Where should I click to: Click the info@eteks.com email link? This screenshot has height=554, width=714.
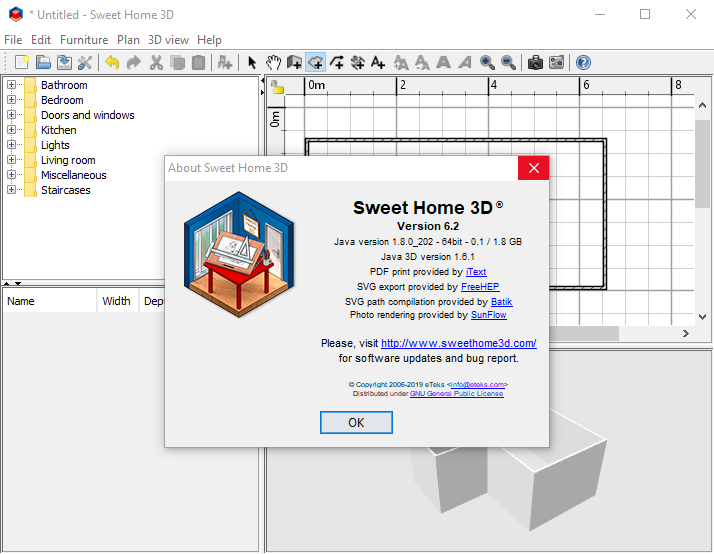tap(477, 385)
